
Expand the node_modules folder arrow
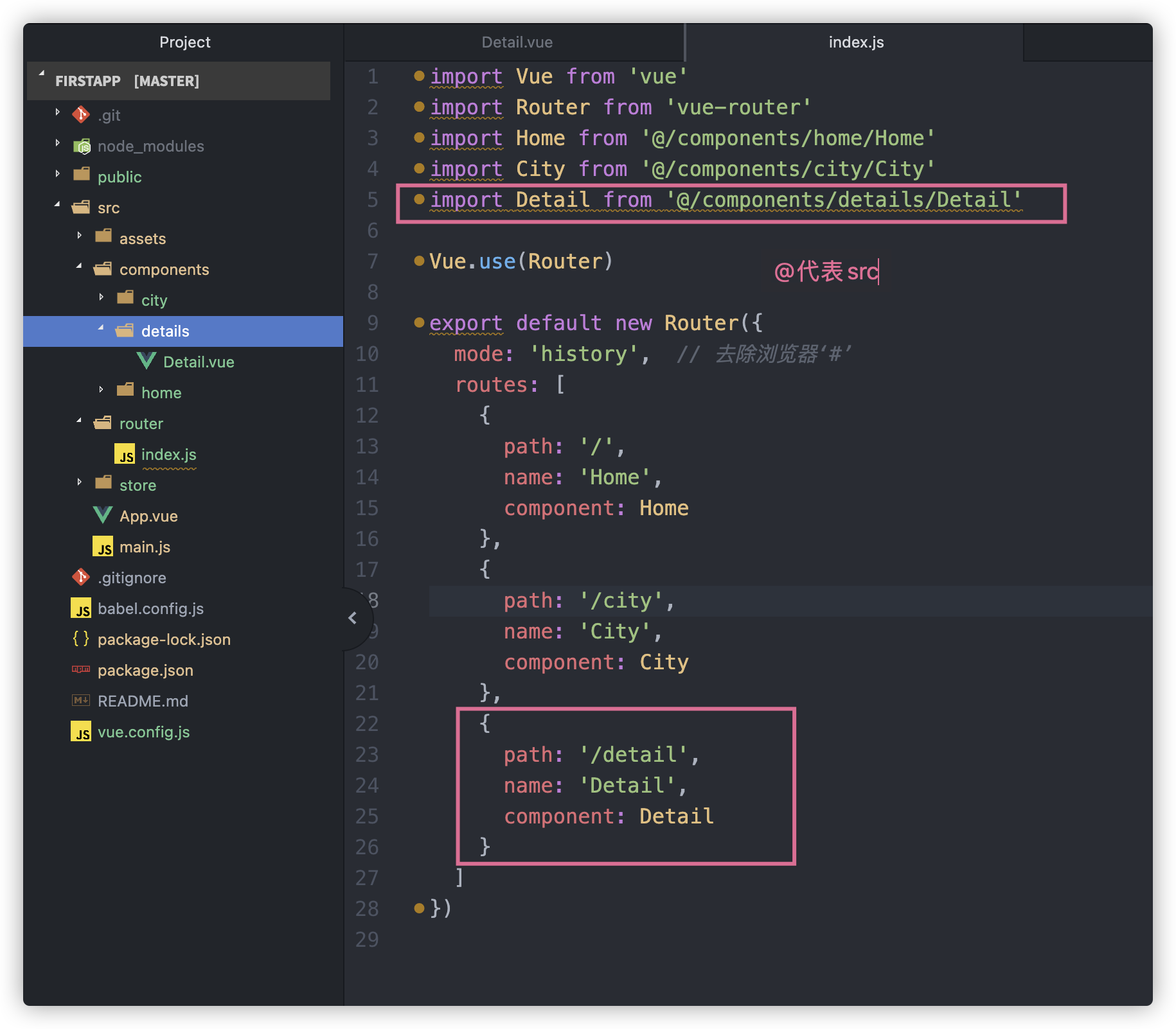(58, 143)
